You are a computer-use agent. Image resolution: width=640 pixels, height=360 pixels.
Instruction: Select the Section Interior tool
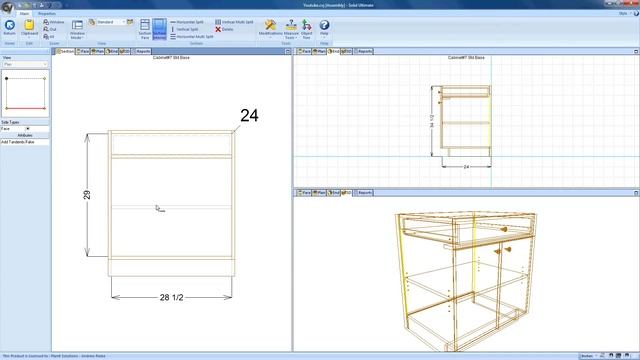(160, 29)
